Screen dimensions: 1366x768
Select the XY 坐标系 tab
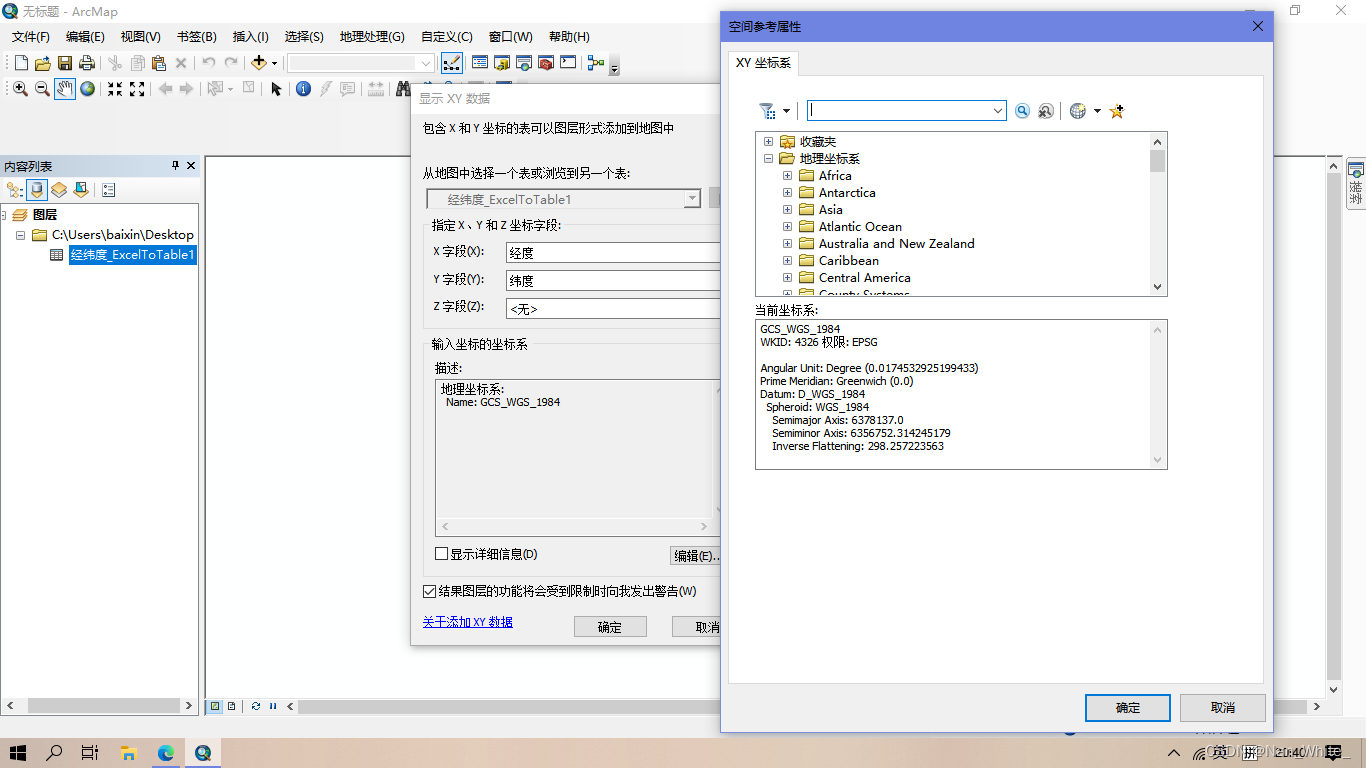pyautogui.click(x=763, y=62)
